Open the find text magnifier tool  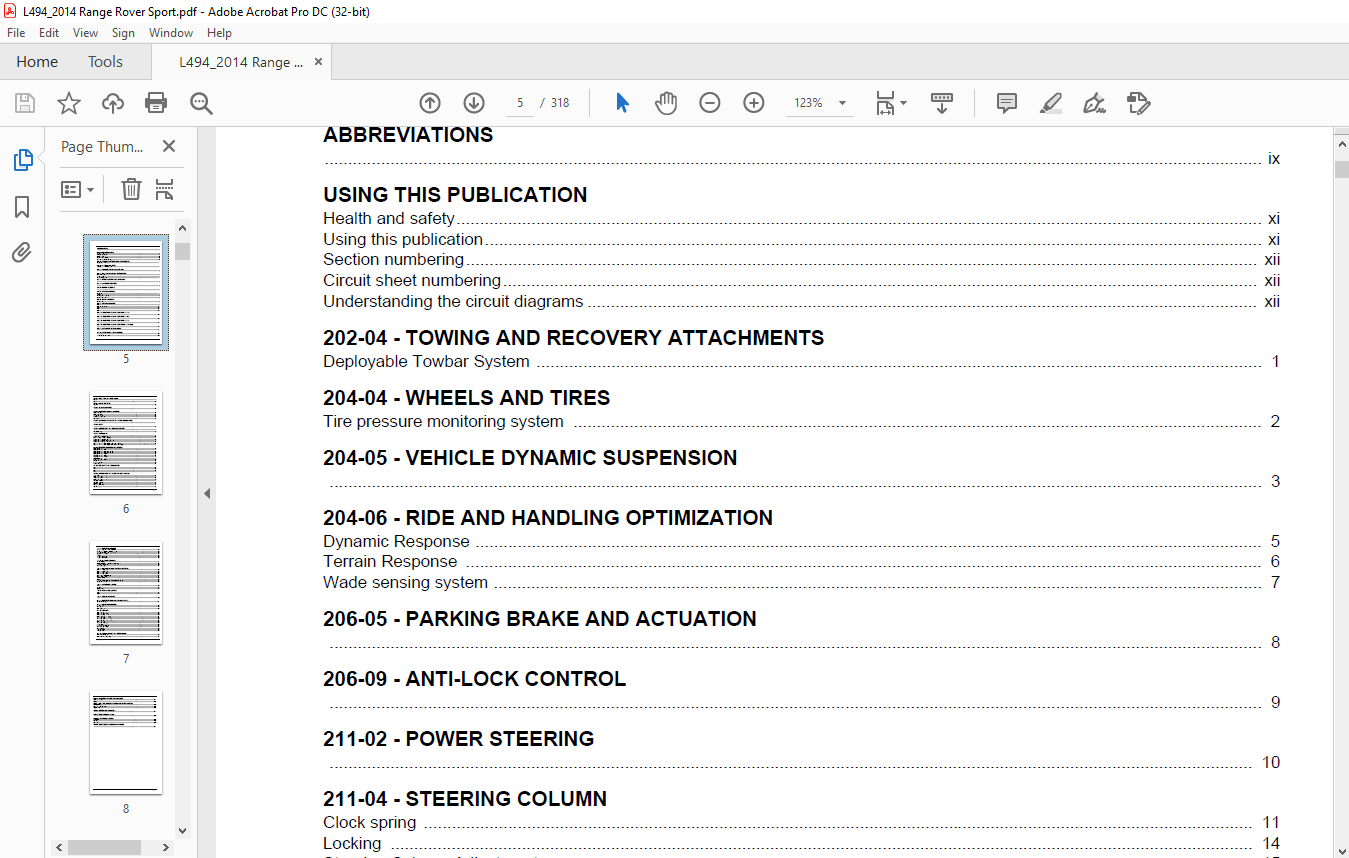click(201, 103)
